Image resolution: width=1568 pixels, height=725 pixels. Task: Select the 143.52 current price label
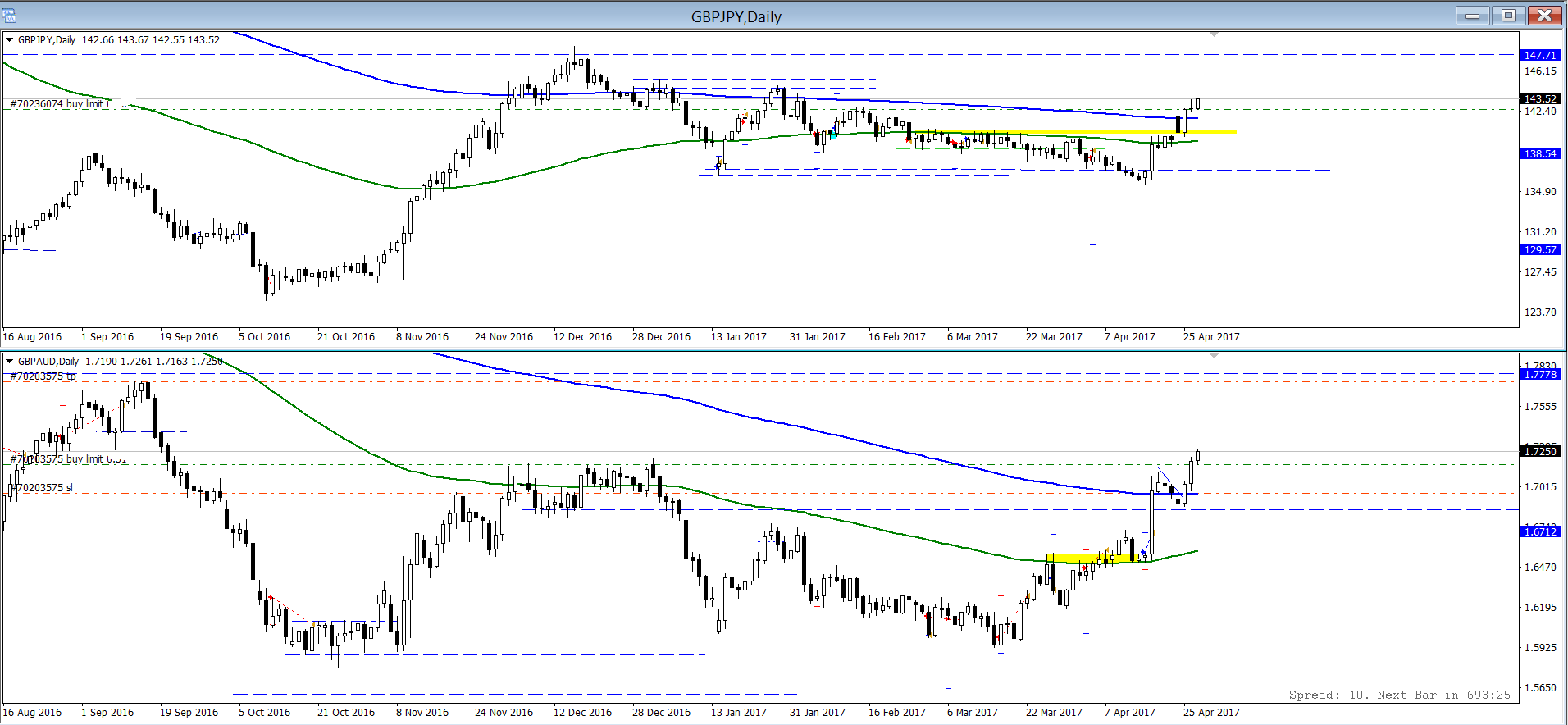click(1540, 98)
